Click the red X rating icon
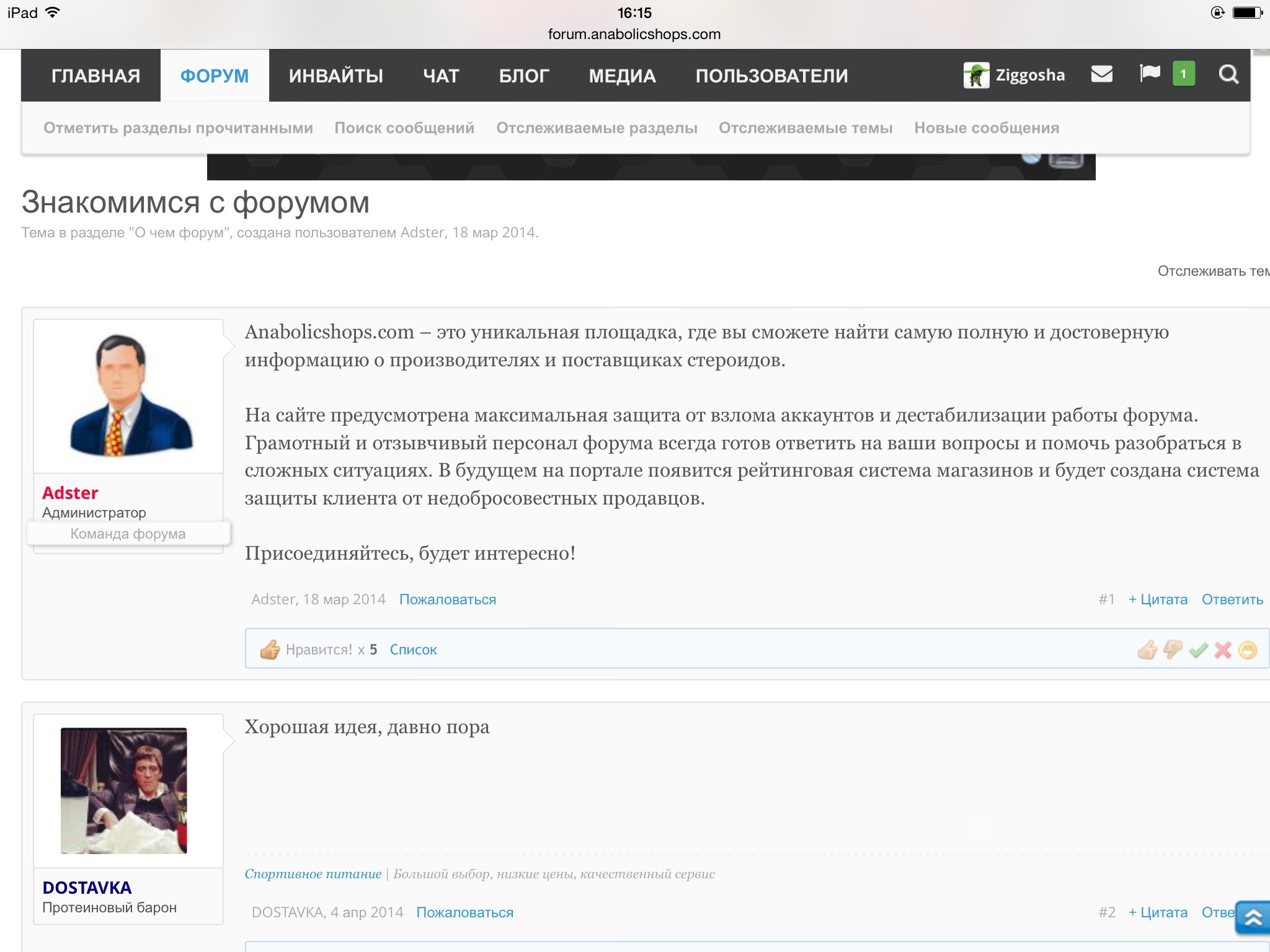 point(1223,650)
